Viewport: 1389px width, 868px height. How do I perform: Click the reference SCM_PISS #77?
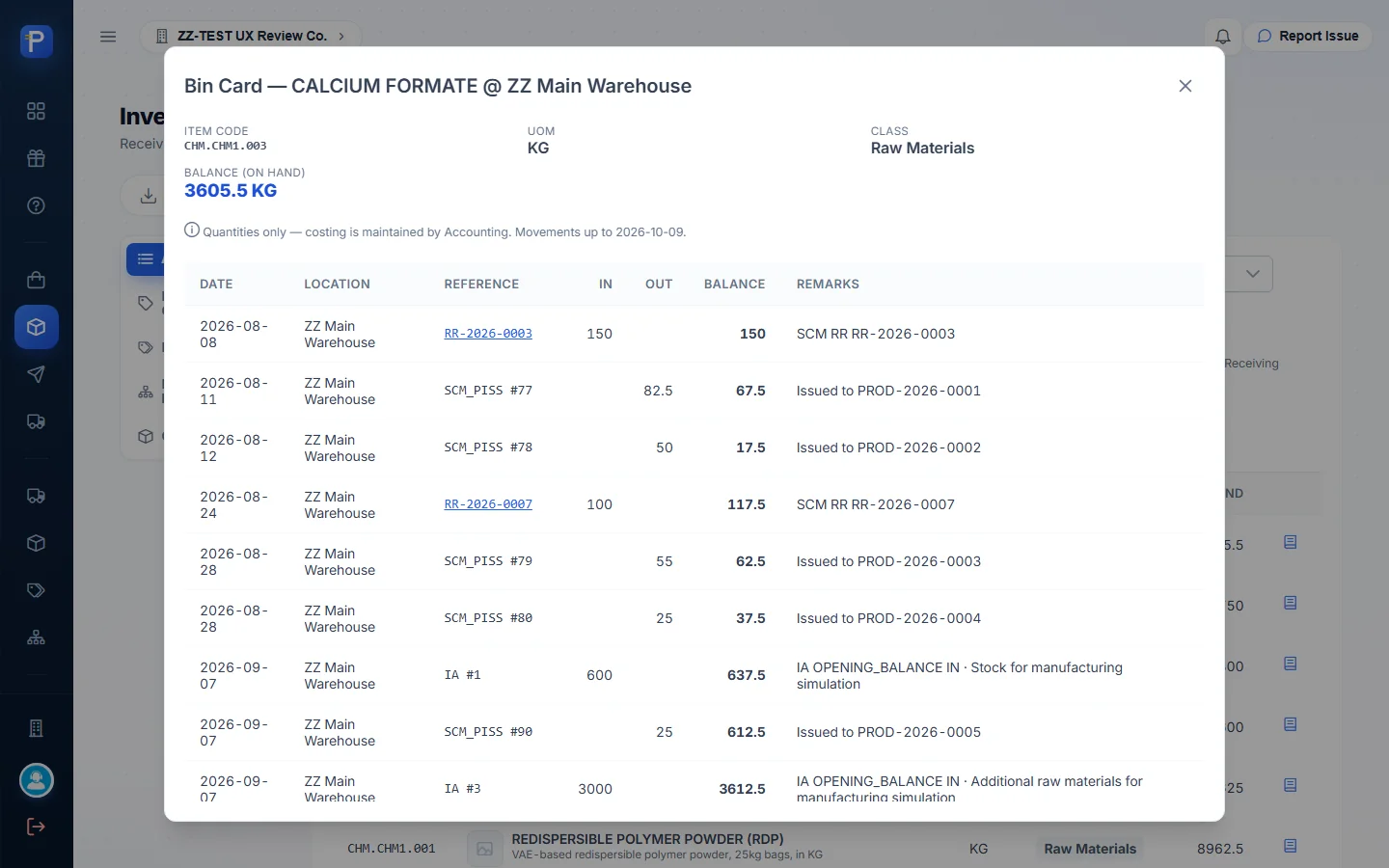488,391
